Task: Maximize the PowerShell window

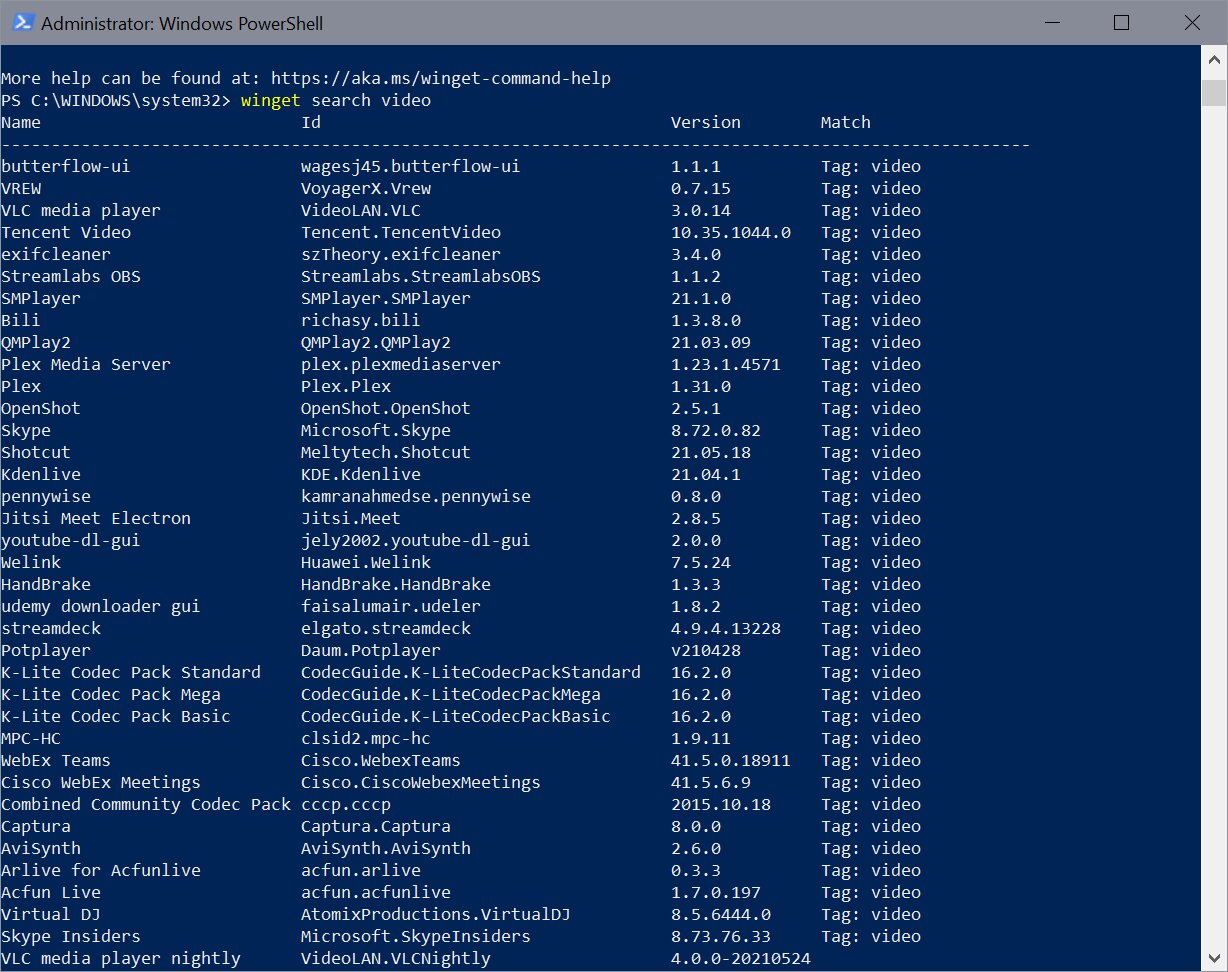Action: click(x=1121, y=22)
